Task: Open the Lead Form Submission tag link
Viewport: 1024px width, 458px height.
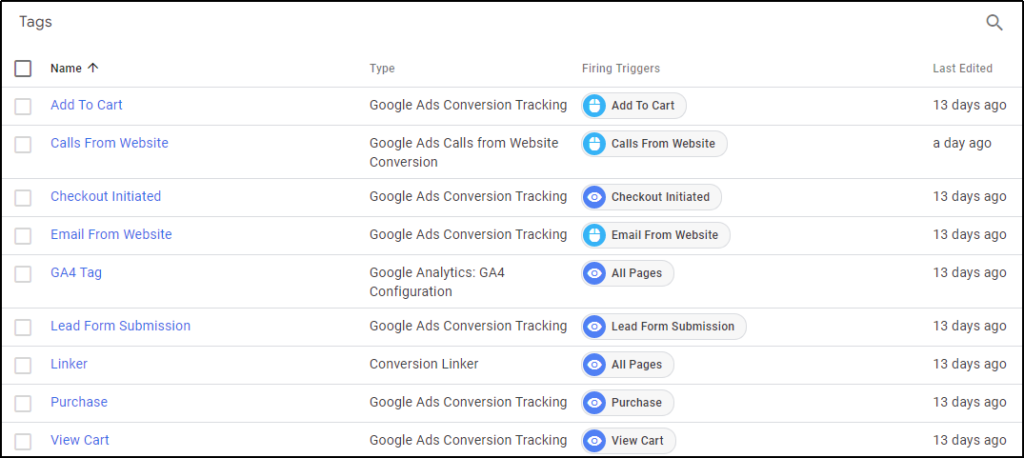Action: [120, 325]
